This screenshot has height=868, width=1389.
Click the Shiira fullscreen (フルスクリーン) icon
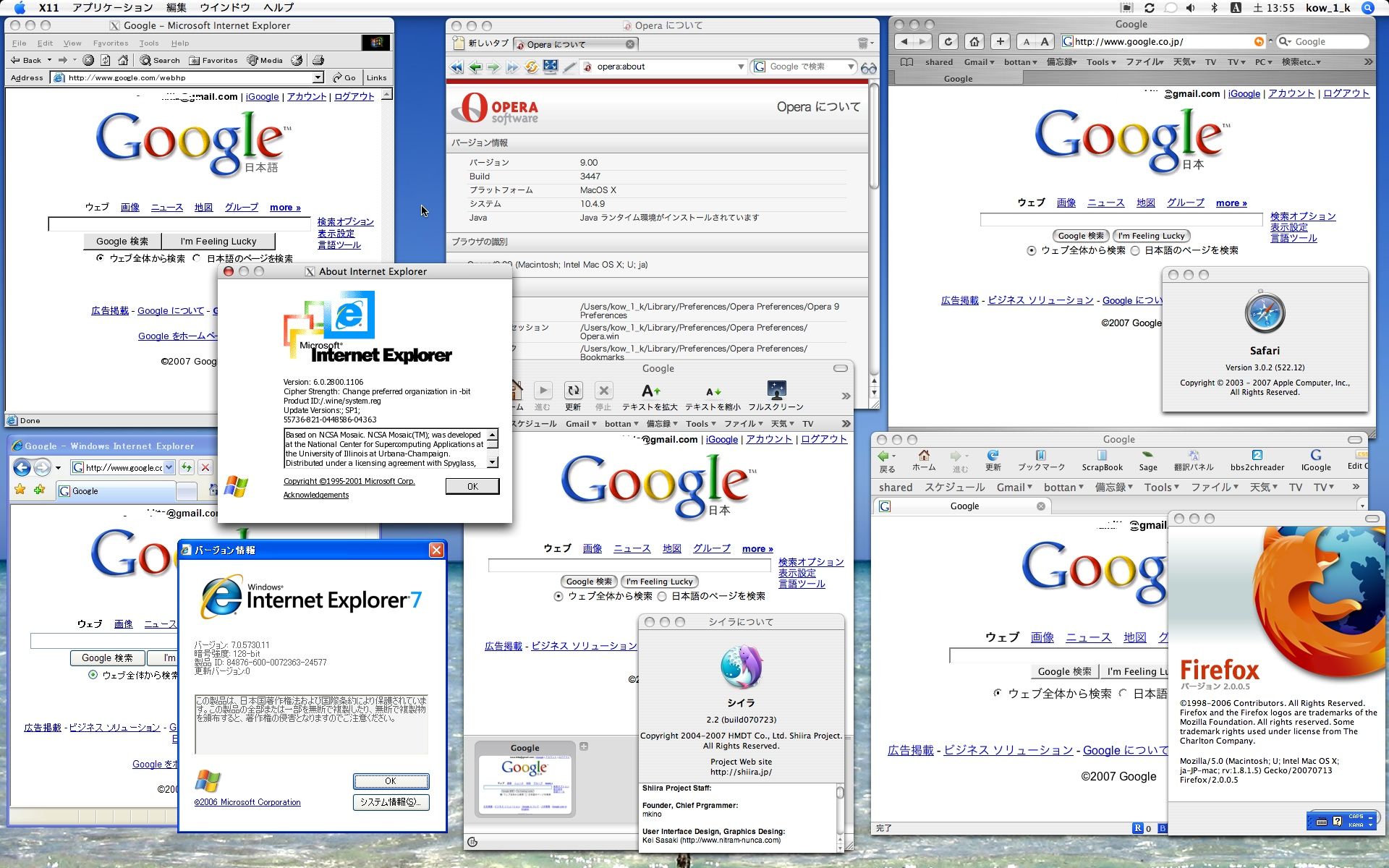coord(776,391)
